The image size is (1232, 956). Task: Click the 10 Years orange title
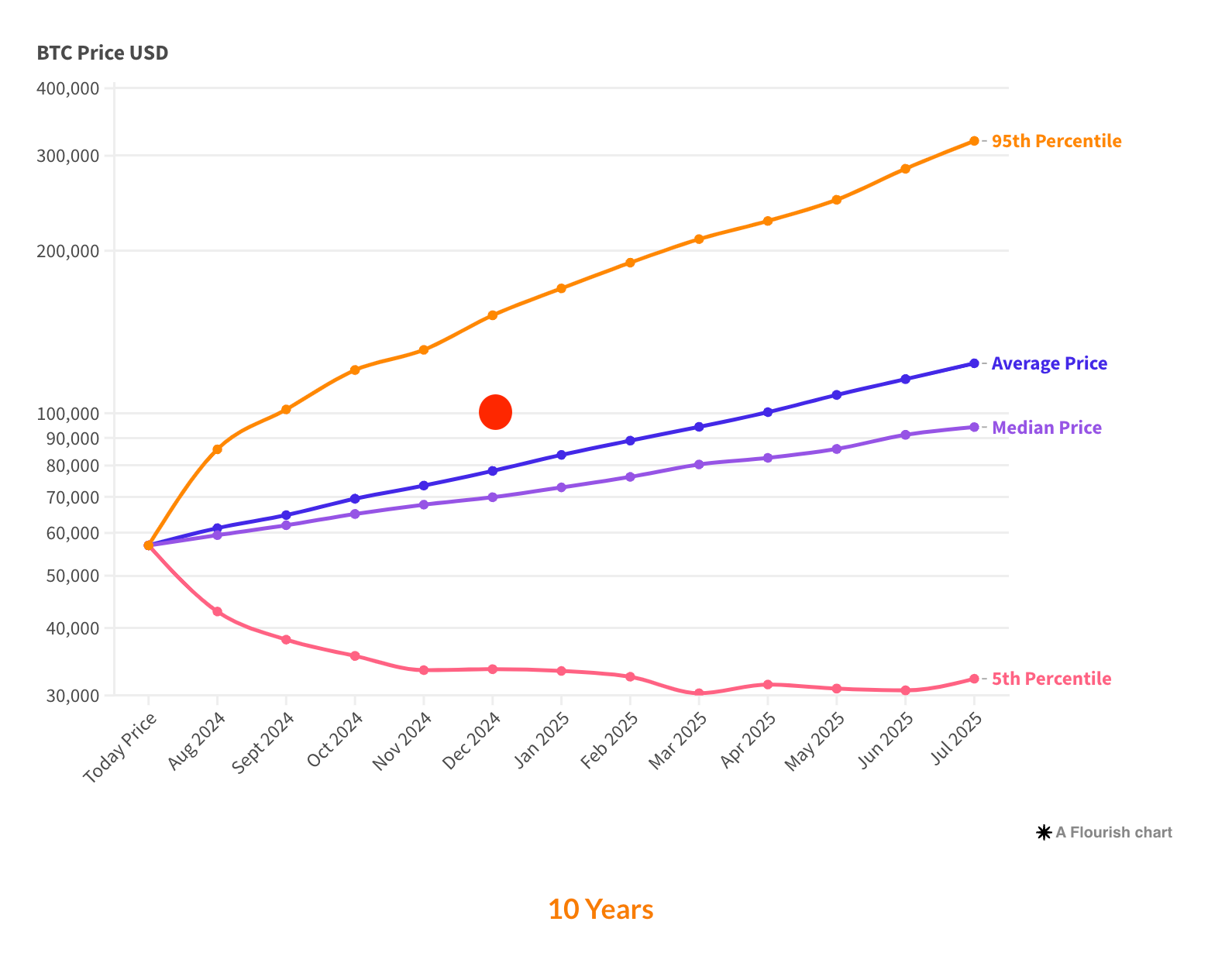click(601, 910)
